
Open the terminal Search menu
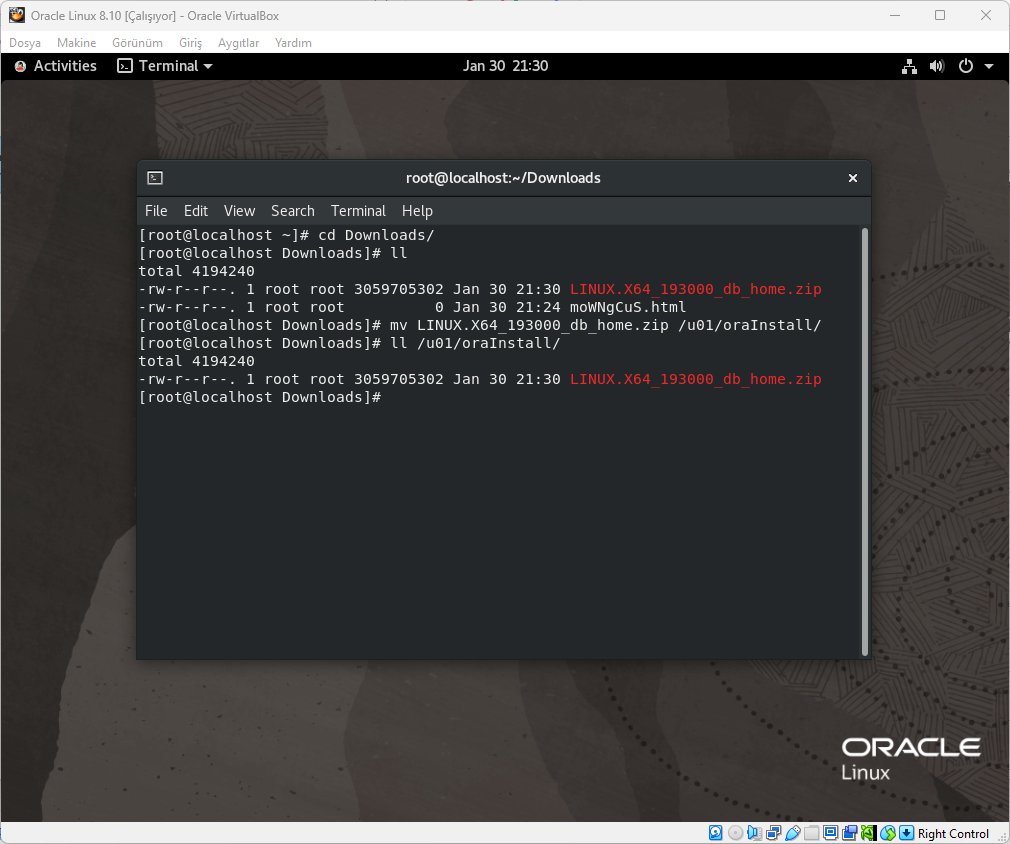click(292, 211)
